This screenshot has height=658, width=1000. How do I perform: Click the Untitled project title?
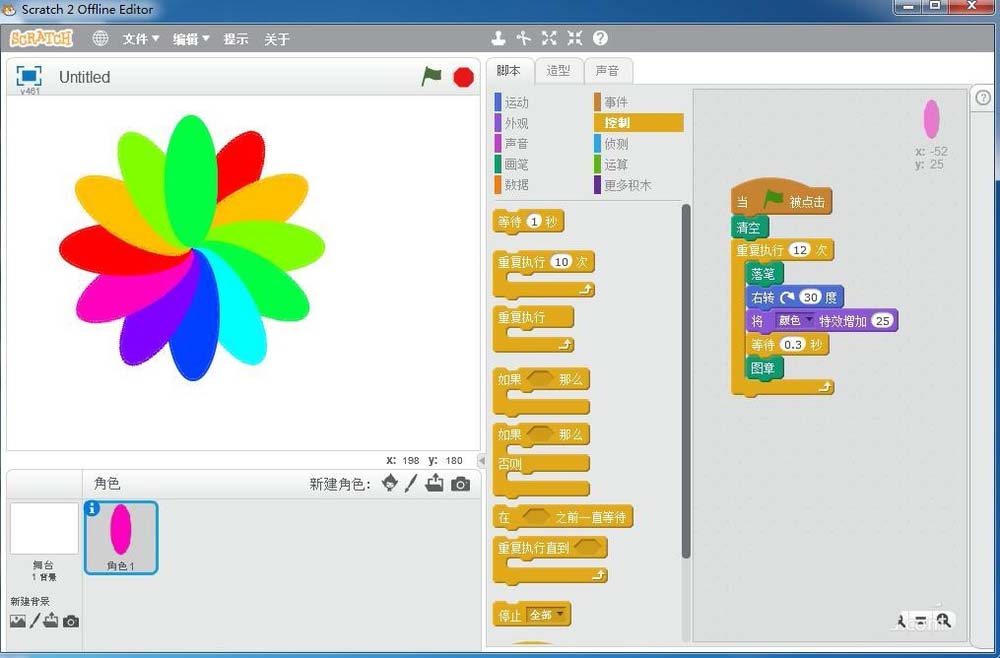pyautogui.click(x=84, y=77)
